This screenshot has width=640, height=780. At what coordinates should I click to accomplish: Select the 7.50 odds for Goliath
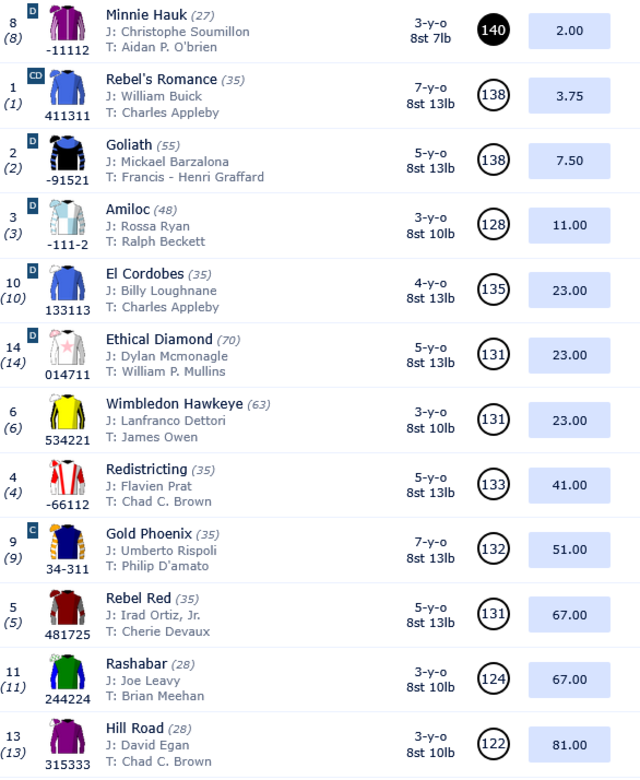[x=569, y=161]
